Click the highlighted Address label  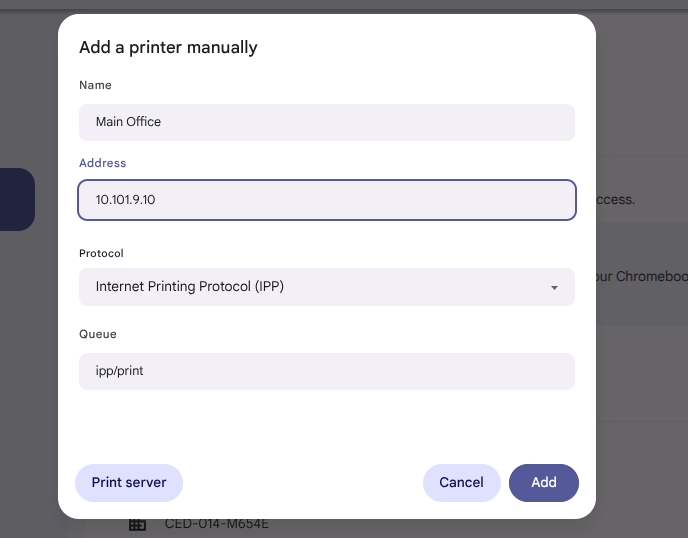pos(102,163)
